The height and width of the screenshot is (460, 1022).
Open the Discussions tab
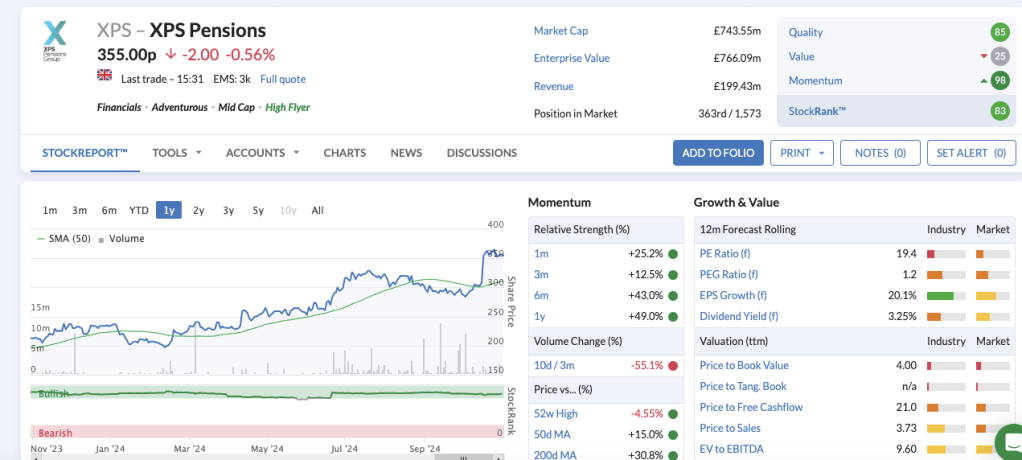481,153
